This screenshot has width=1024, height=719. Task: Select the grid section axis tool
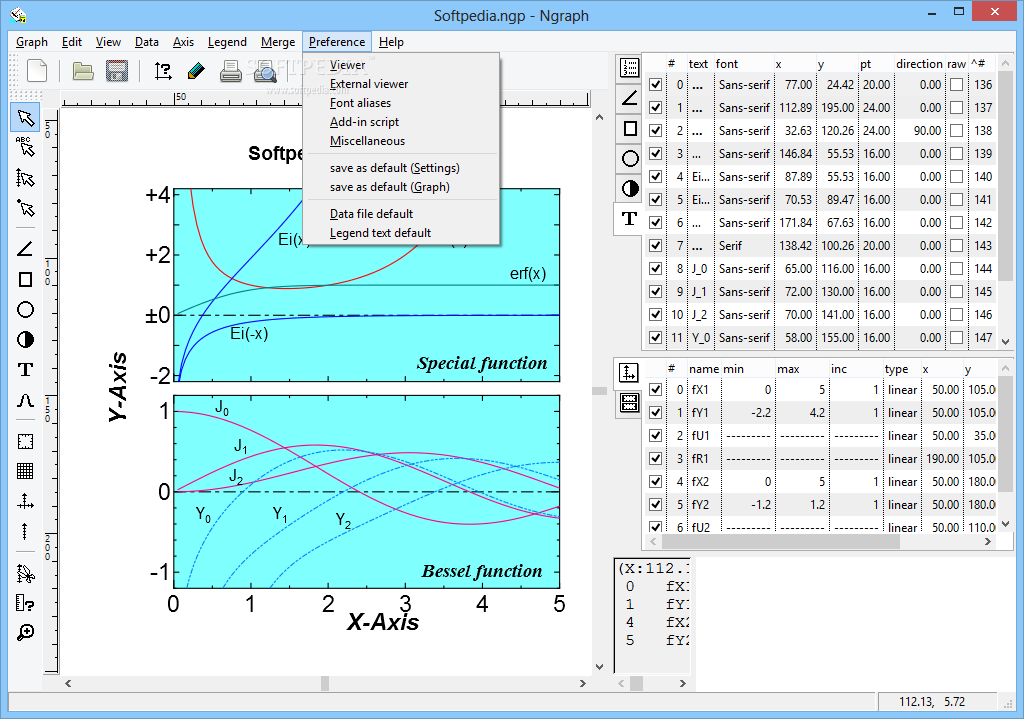(25, 471)
